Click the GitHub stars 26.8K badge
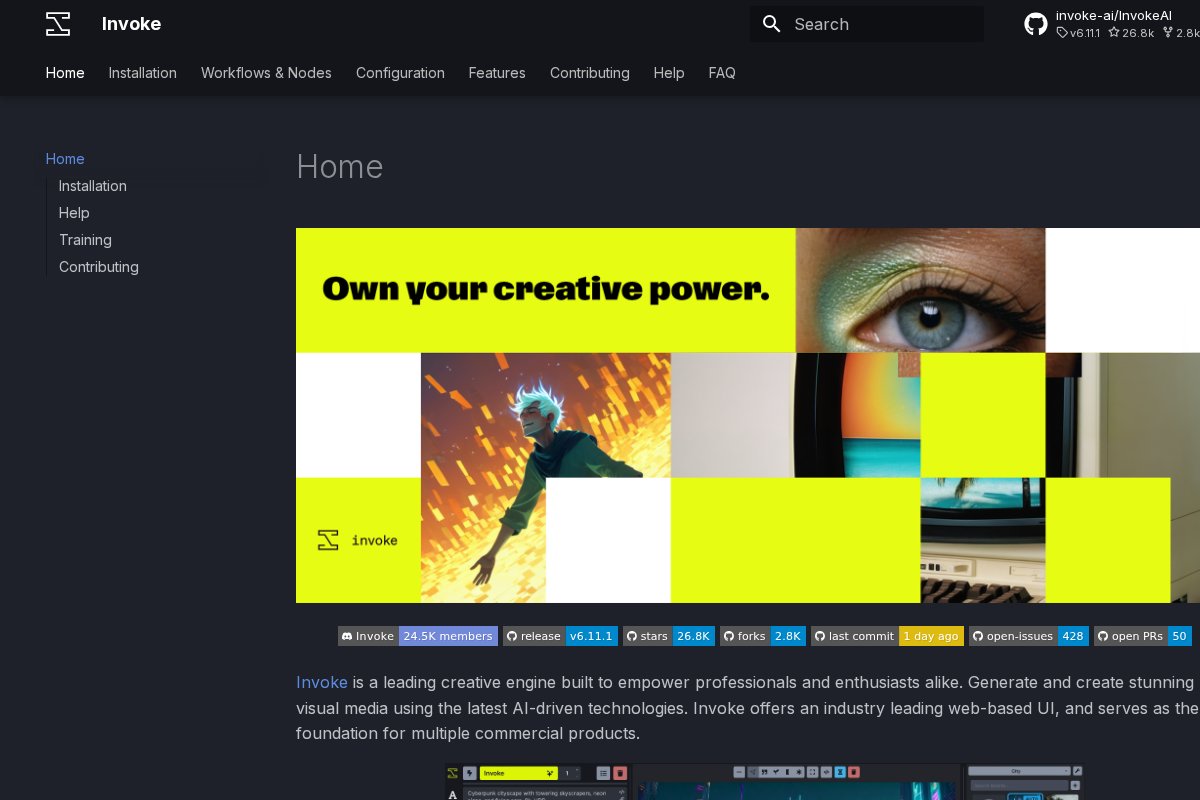This screenshot has height=800, width=1200. (668, 636)
